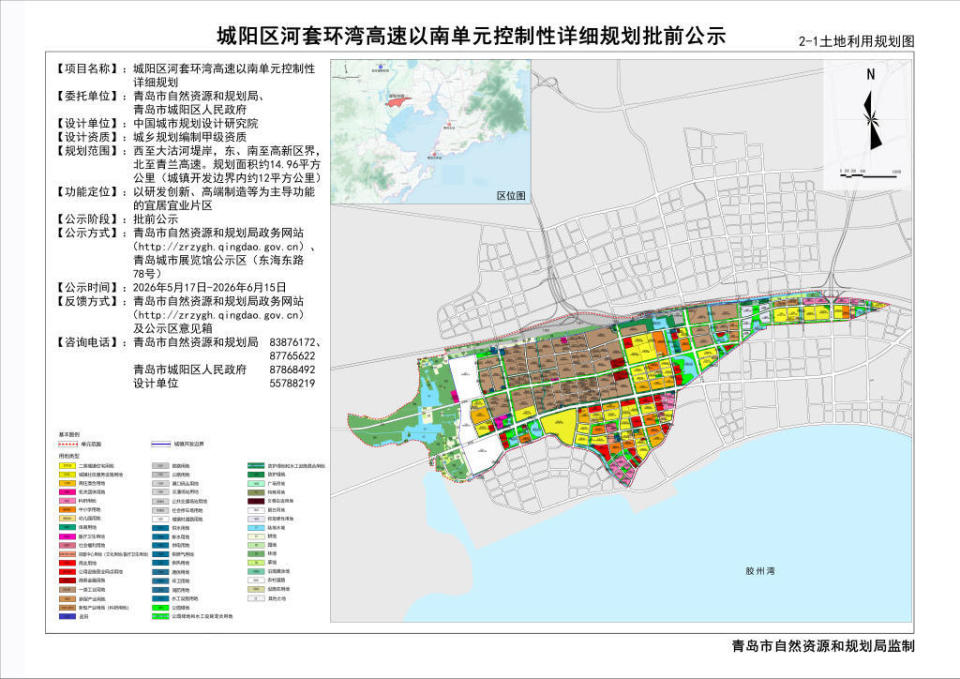The width and height of the screenshot is (960, 679).
Task: Click the footer text 青岛市自然资源和规划局监制
Action: pyautogui.click(x=823, y=645)
